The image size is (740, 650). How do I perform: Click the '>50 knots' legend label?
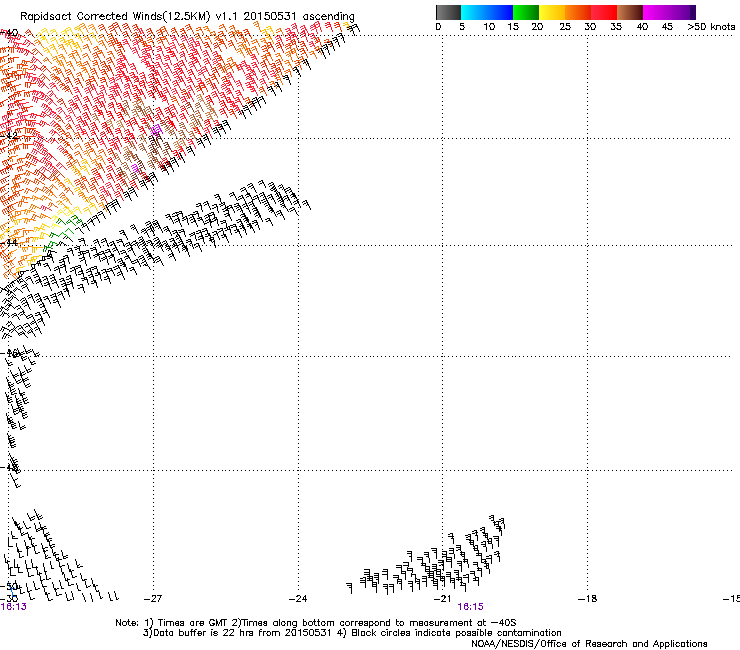(711, 27)
